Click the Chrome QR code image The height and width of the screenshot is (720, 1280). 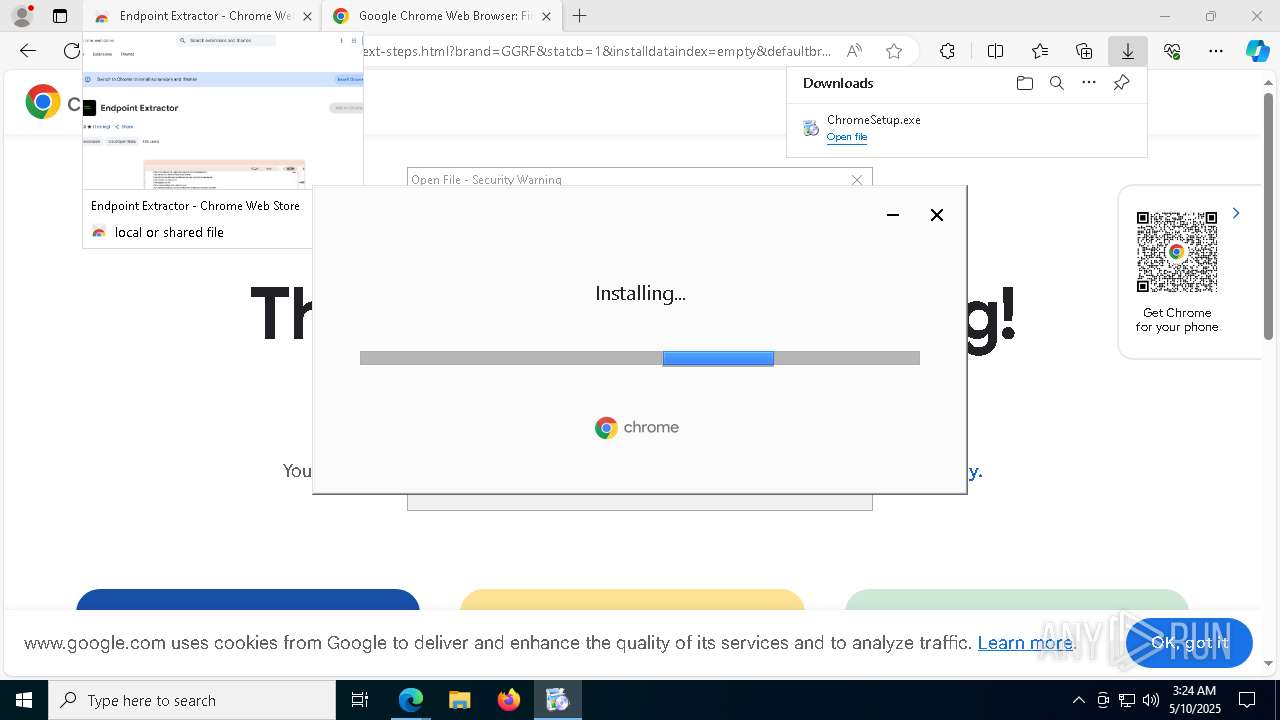click(1177, 252)
